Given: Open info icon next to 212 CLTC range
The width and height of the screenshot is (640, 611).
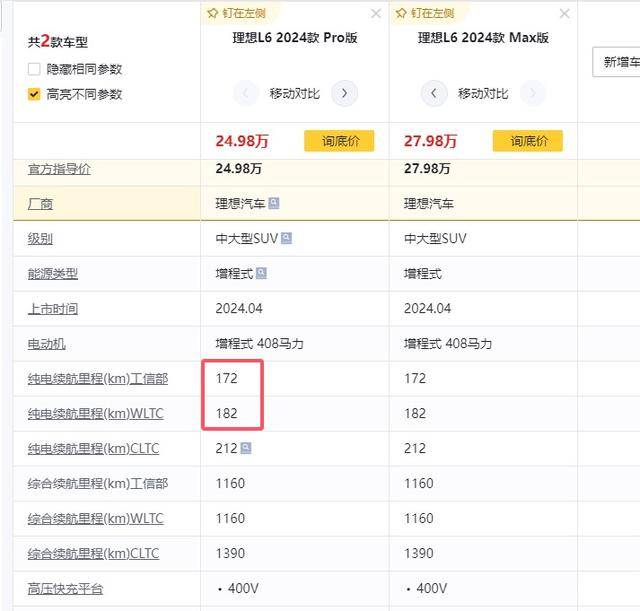Looking at the screenshot, I should pyautogui.click(x=246, y=448).
